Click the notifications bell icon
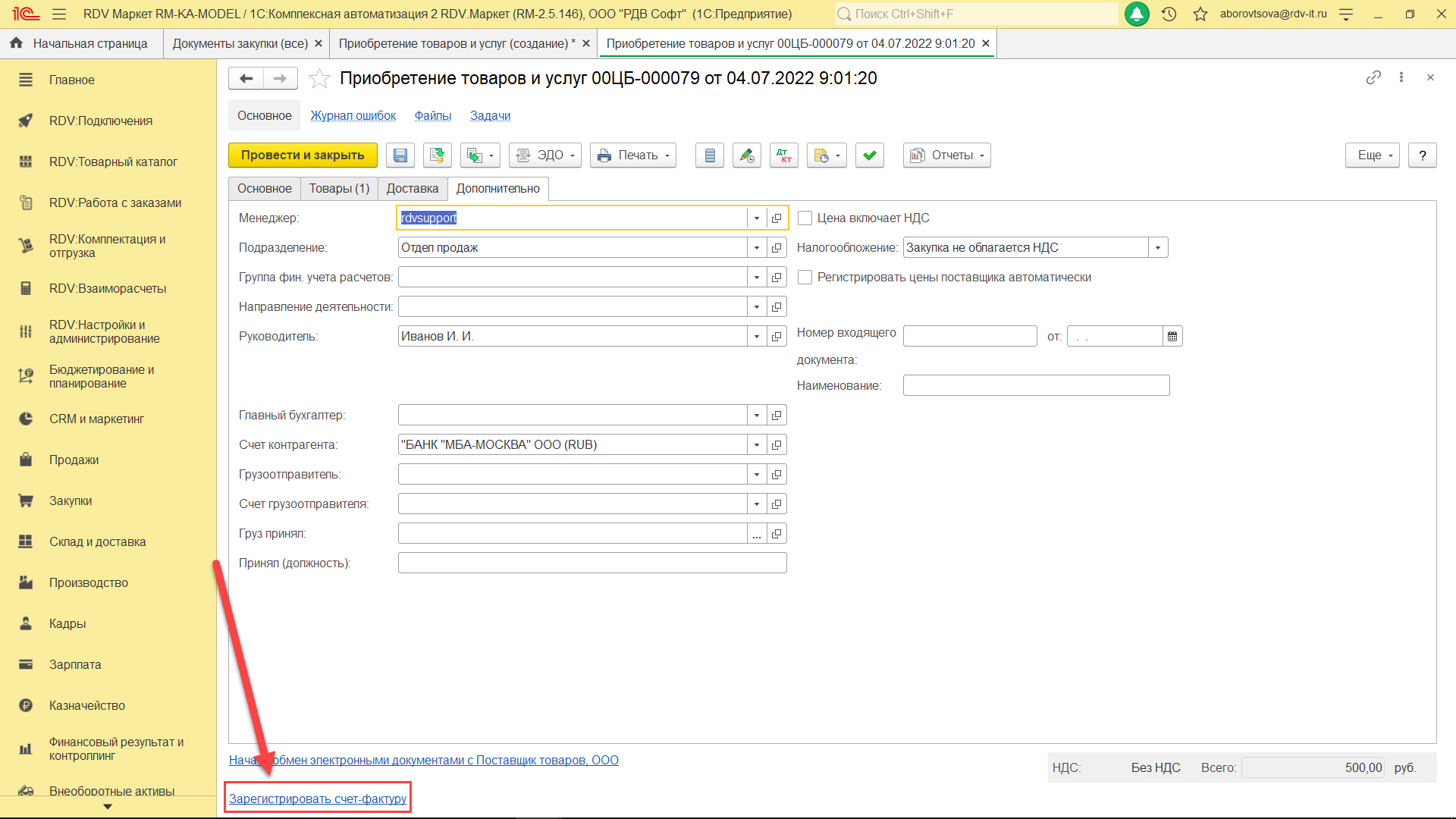1456x819 pixels. [x=1136, y=14]
